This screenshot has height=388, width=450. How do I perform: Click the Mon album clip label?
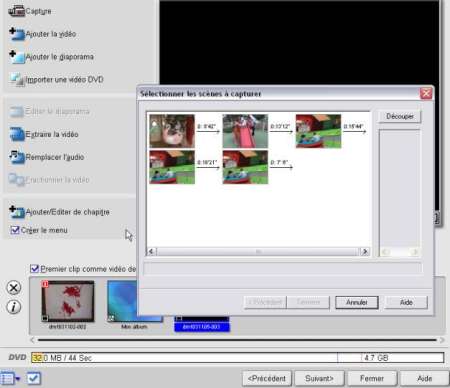(x=134, y=327)
